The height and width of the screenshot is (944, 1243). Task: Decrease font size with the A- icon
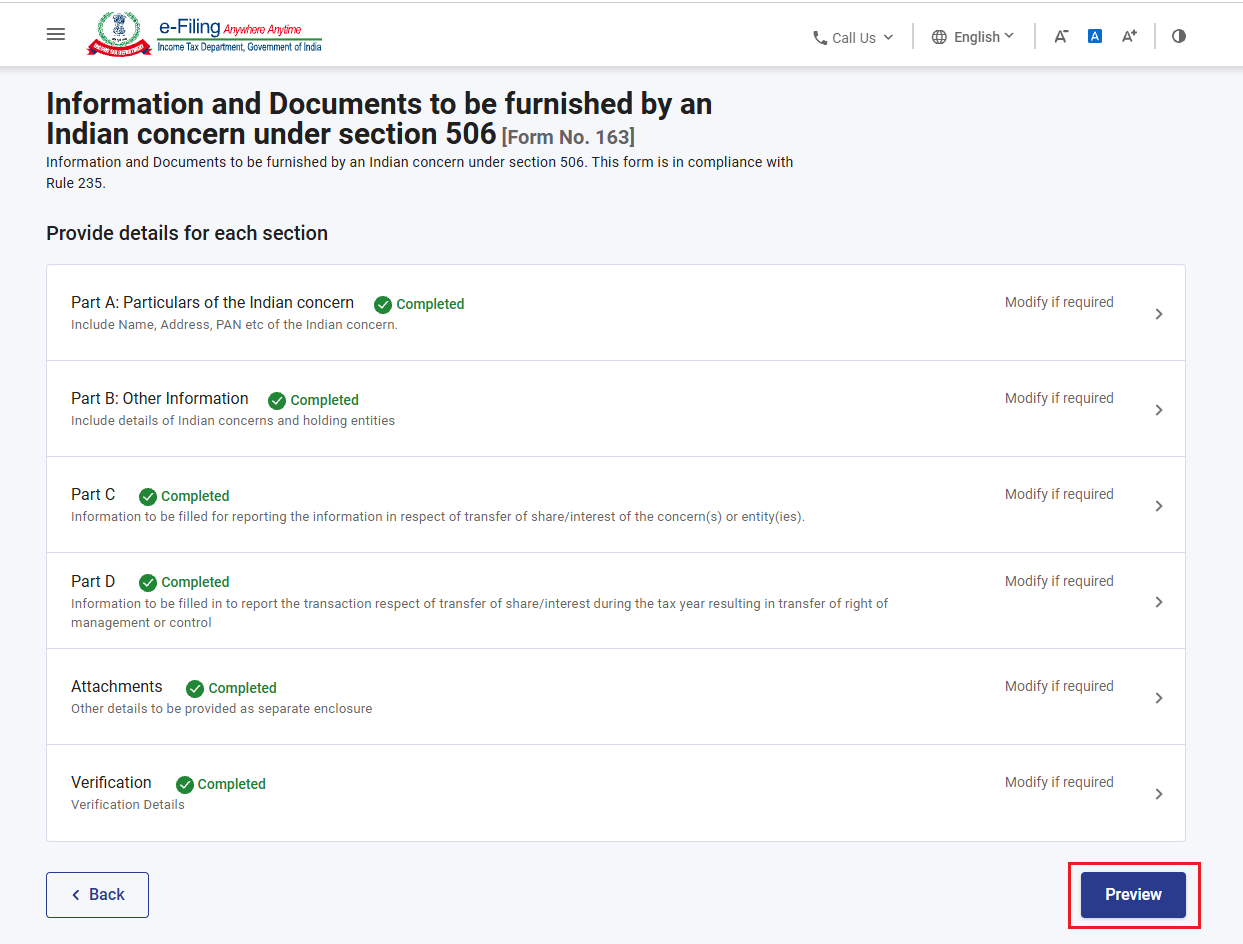pos(1061,36)
